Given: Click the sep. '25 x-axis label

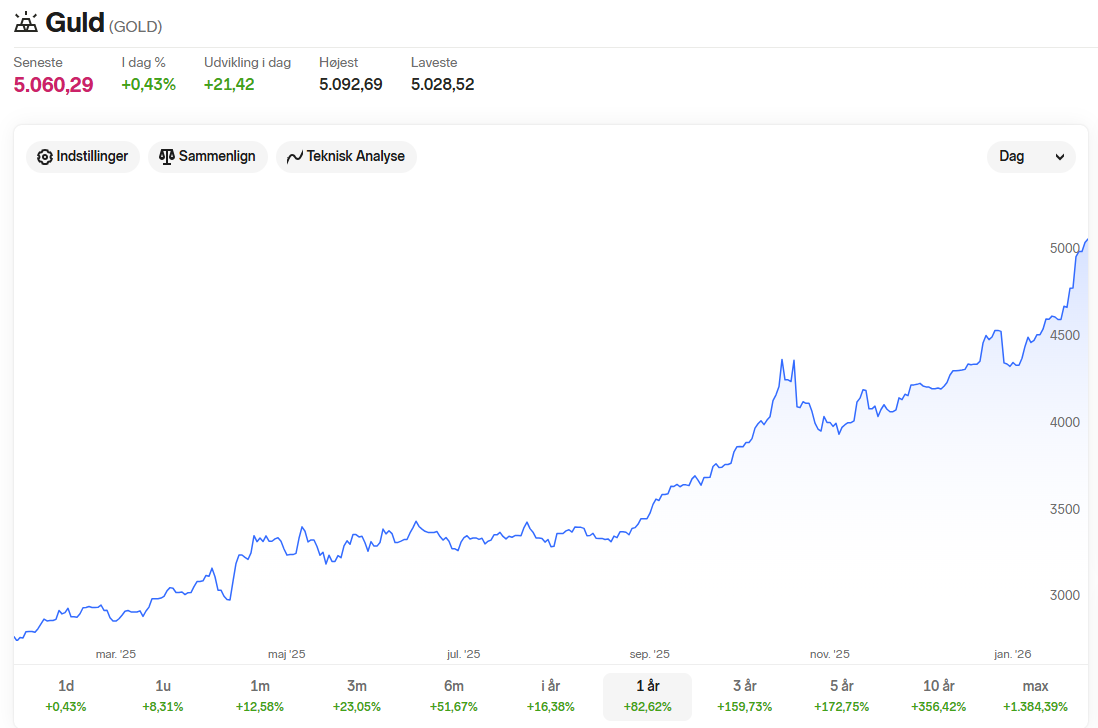Looking at the screenshot, I should pos(649,654).
